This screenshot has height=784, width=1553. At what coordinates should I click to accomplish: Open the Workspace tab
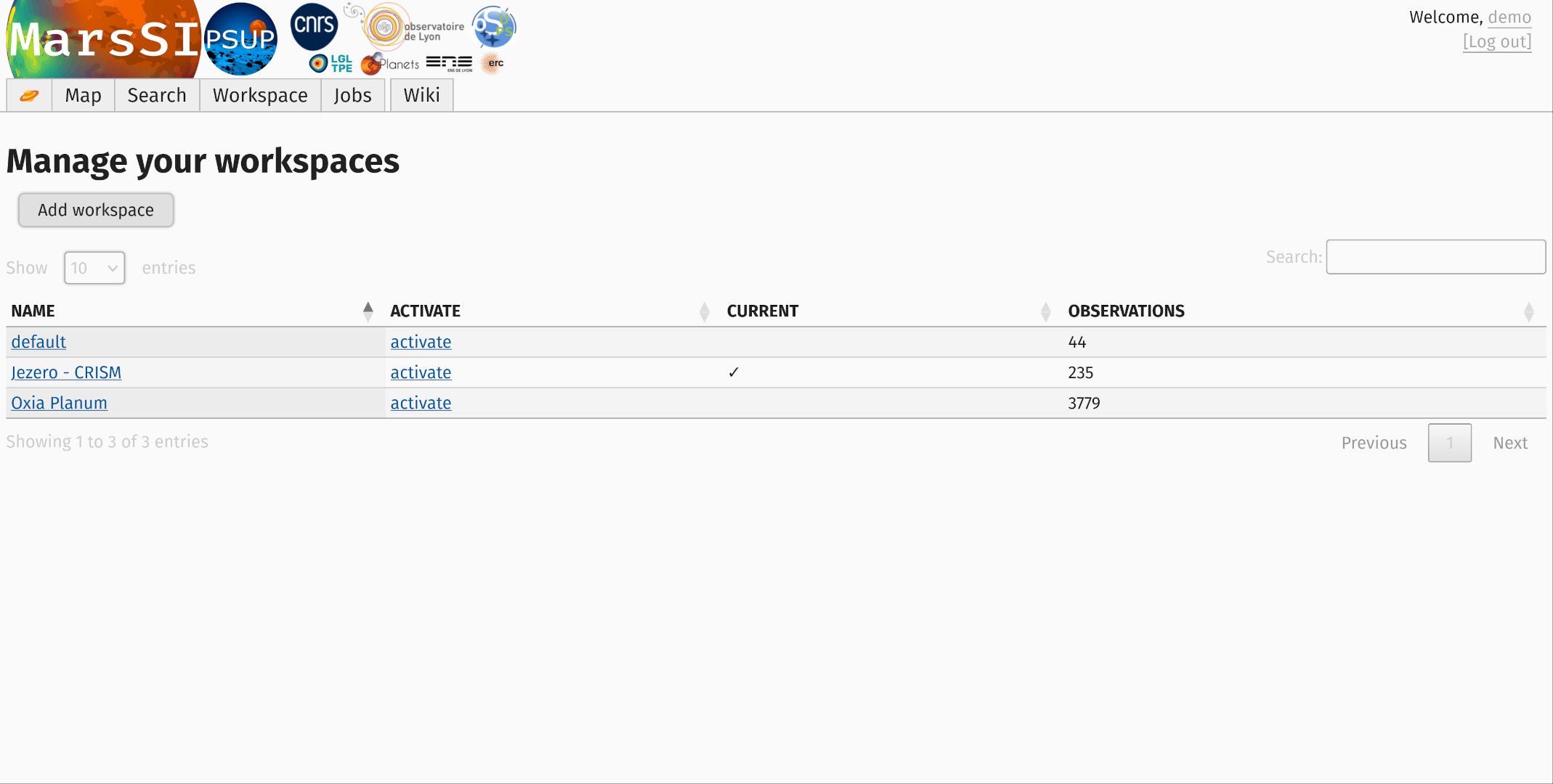point(260,95)
